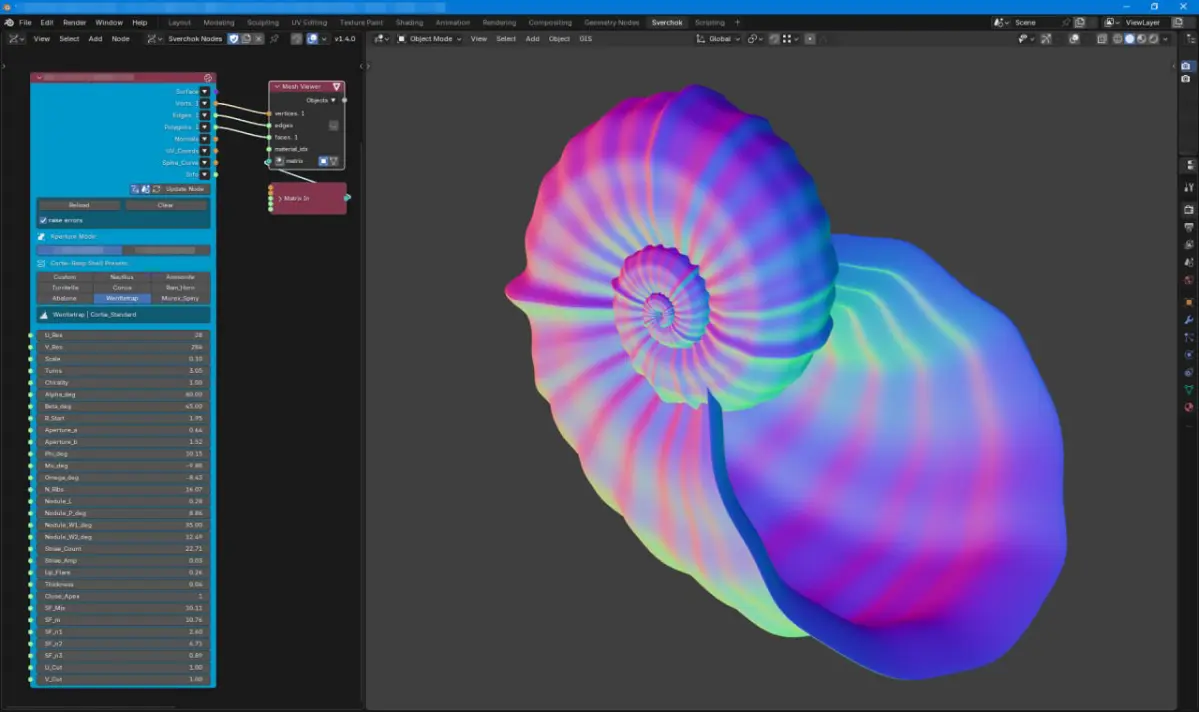Open the Normals output dropdown arrow
Screen dimensions: 1199x712
point(204,139)
